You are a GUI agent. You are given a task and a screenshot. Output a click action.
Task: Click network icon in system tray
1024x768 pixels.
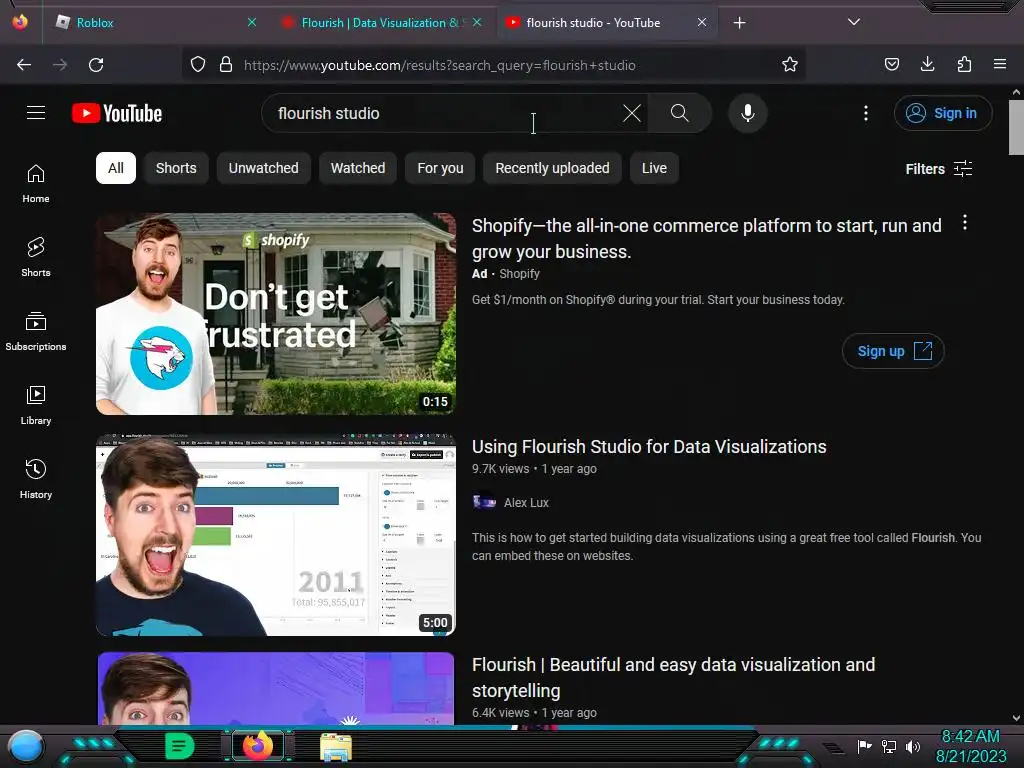889,746
